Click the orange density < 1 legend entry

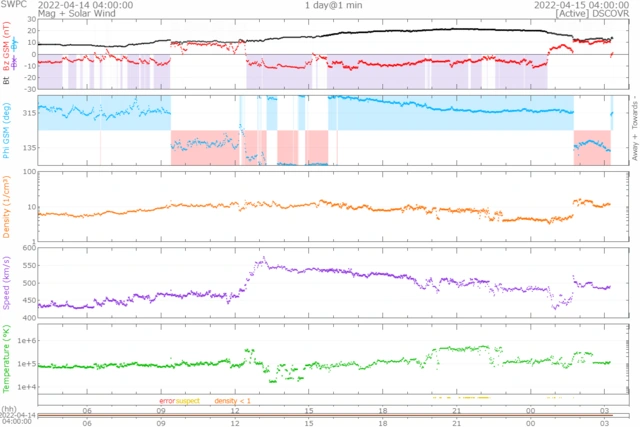pos(232,401)
